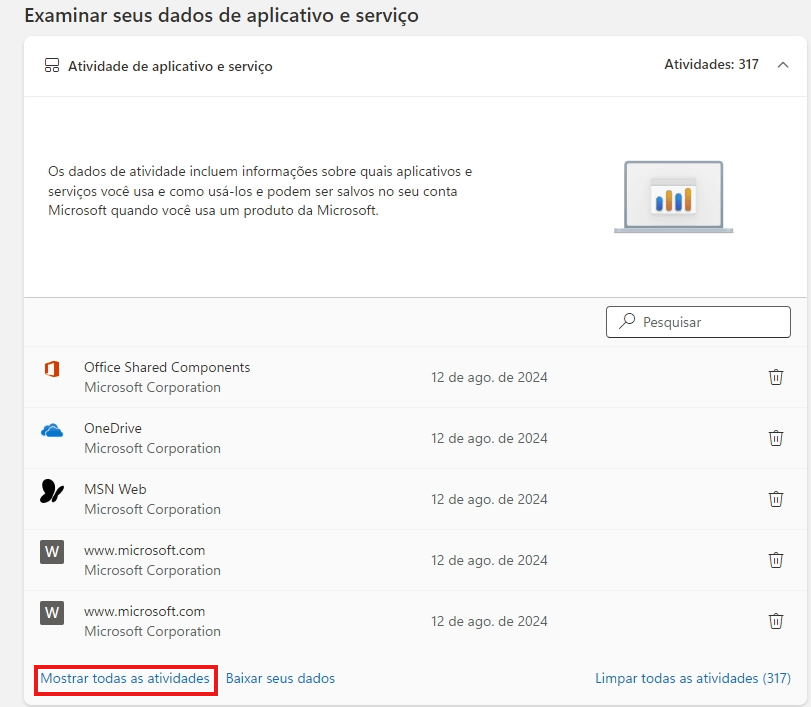Click Limpar todas as atividades (317)

point(693,678)
